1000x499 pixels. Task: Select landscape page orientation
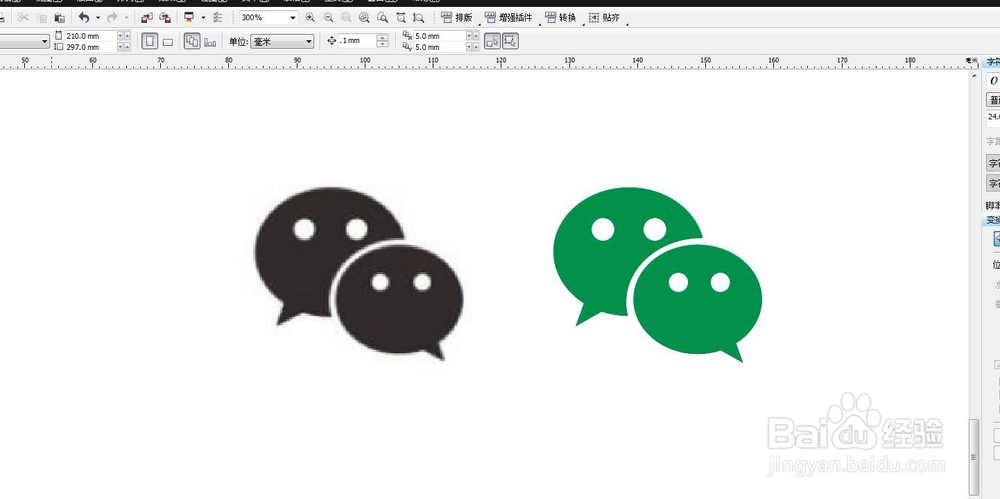168,42
